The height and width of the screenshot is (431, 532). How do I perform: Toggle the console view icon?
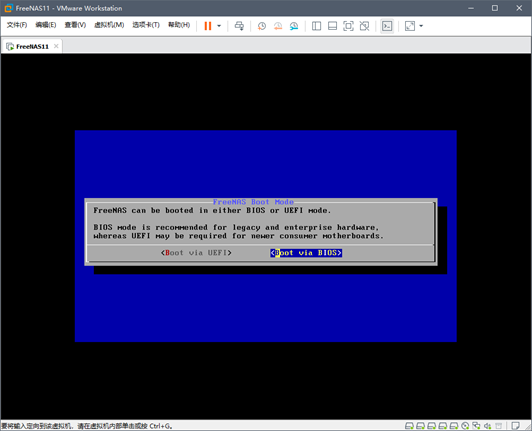click(387, 26)
